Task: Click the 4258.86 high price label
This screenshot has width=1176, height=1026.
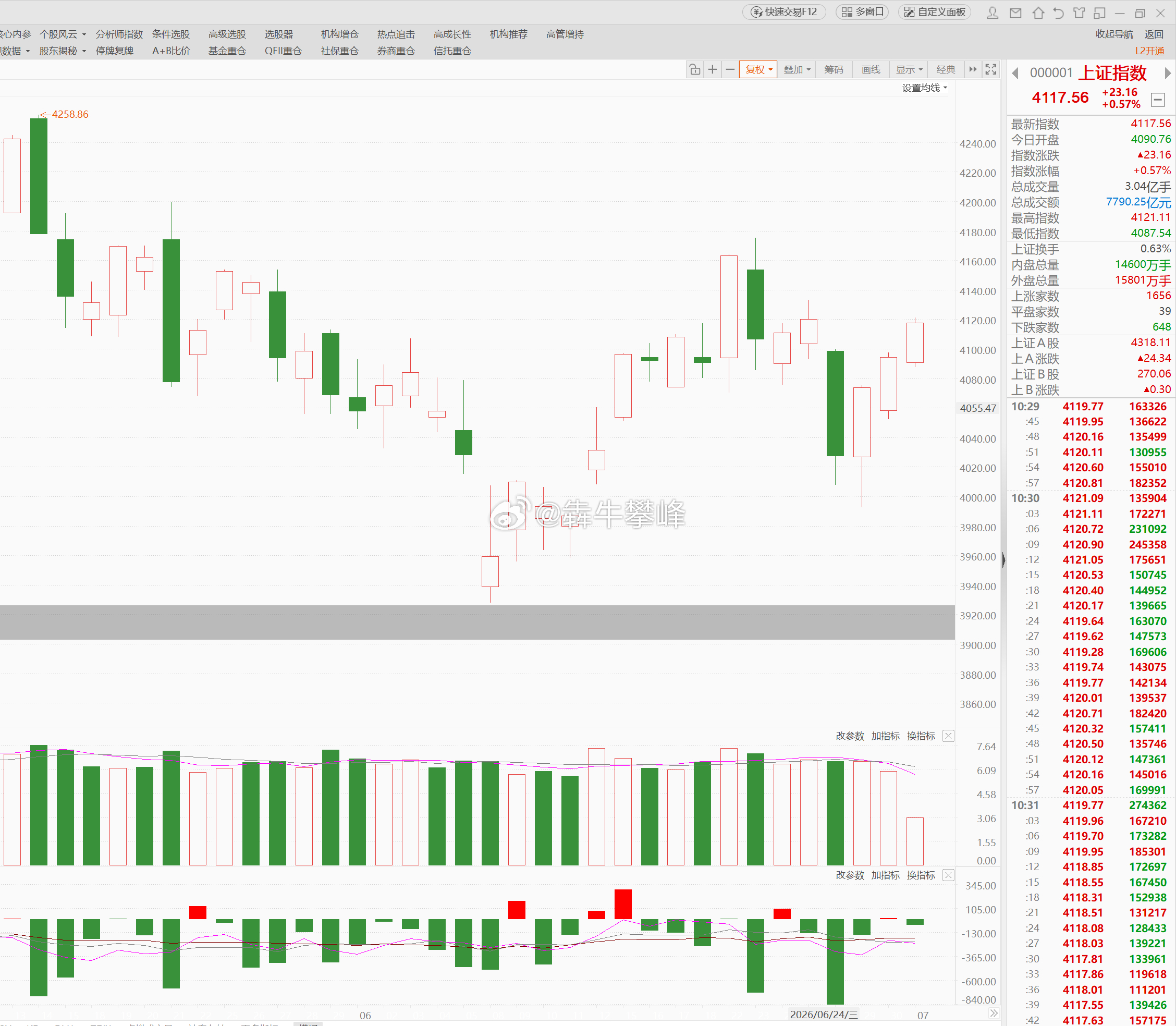Action: (70, 115)
